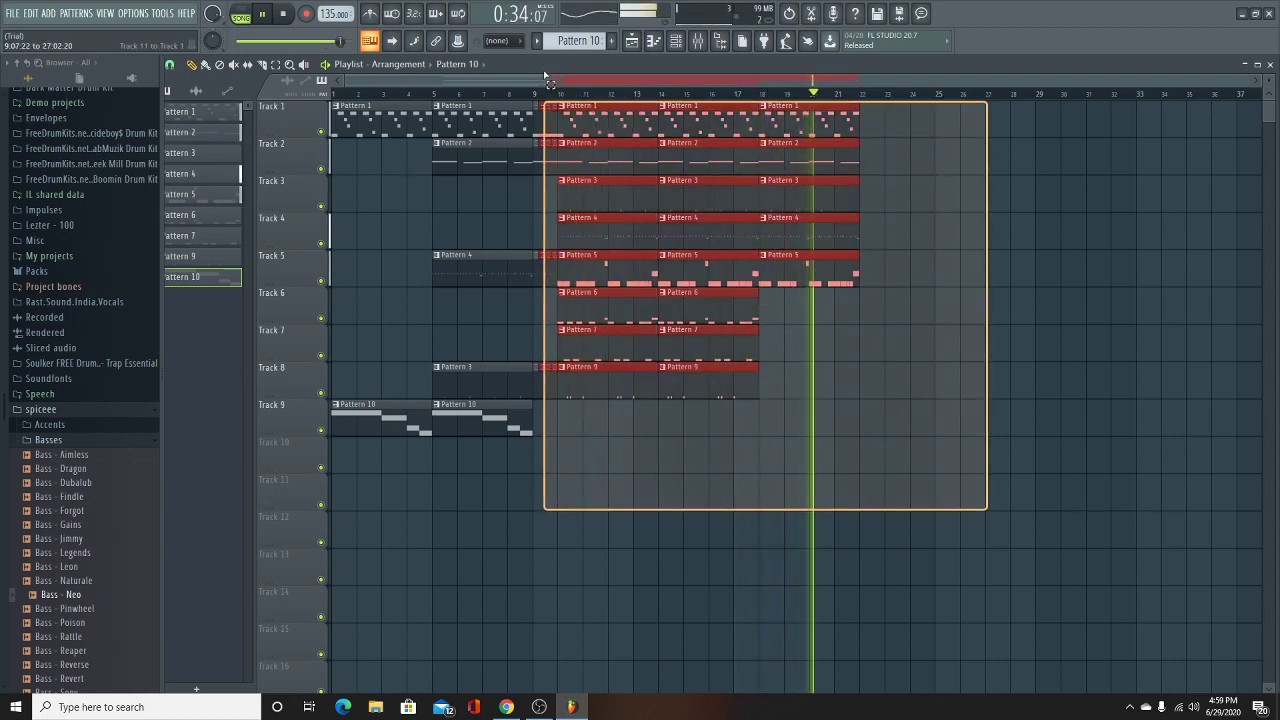Screen dimensions: 1280x720
Task: Toggle the typing keyboard to piano button
Action: 370,41
